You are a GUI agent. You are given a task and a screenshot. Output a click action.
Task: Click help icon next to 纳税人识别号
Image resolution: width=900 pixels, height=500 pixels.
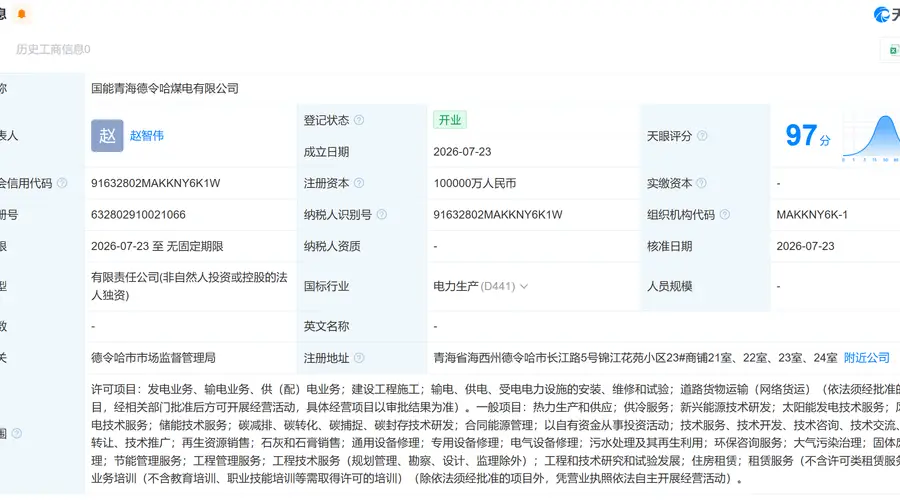pos(382,215)
